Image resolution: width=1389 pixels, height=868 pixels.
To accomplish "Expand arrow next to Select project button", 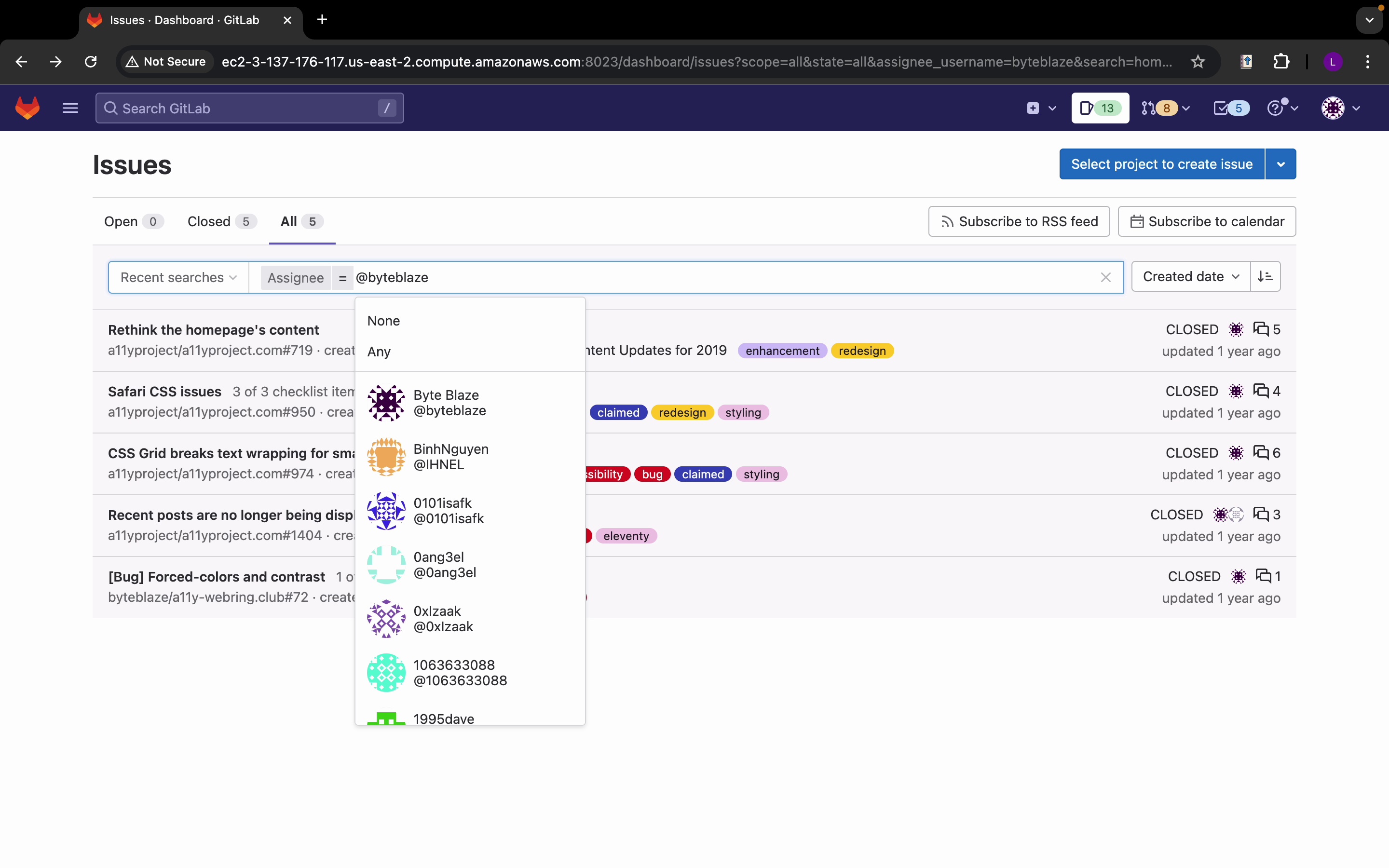I will coord(1280,164).
